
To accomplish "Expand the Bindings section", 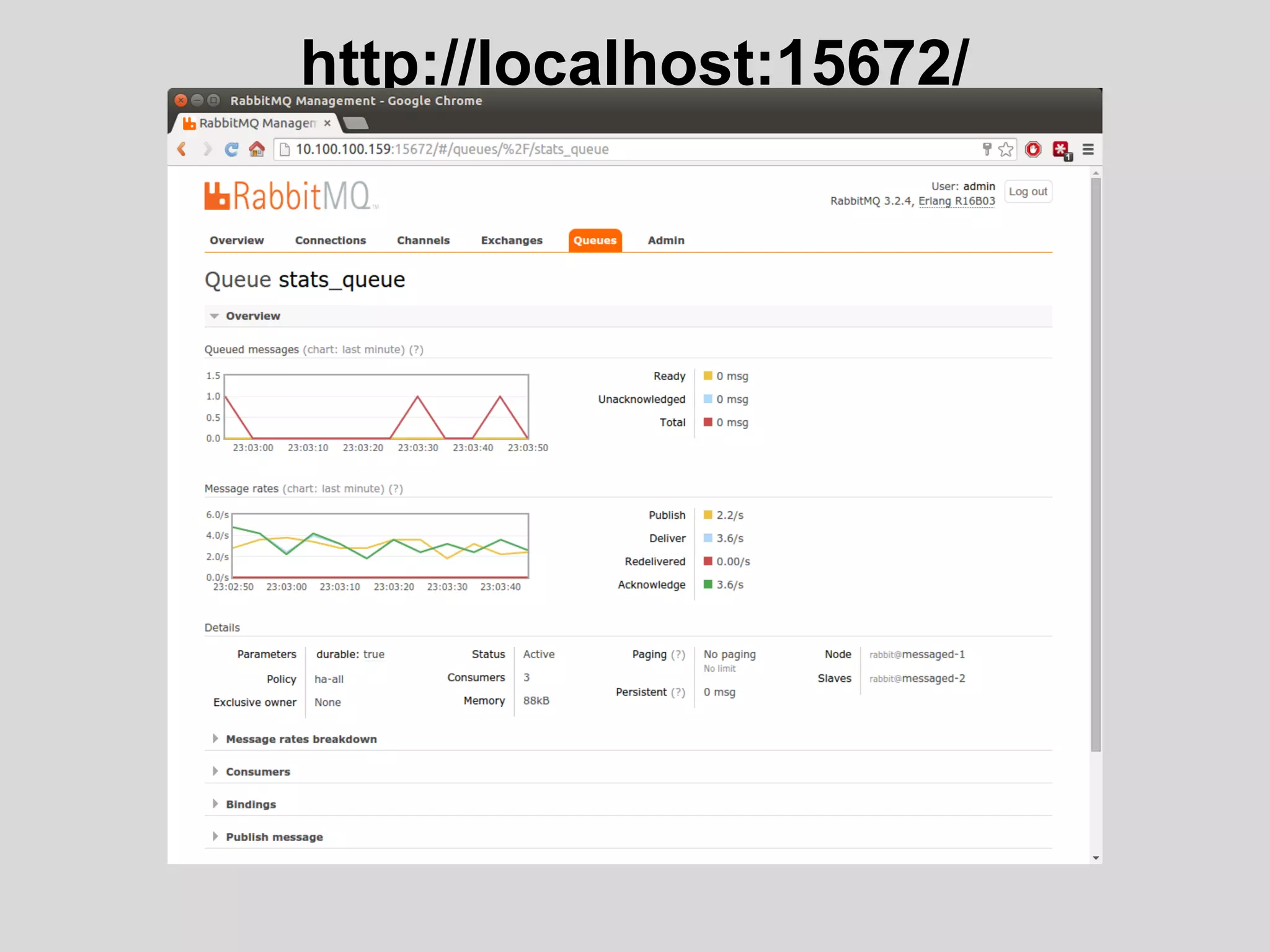I will 251,804.
